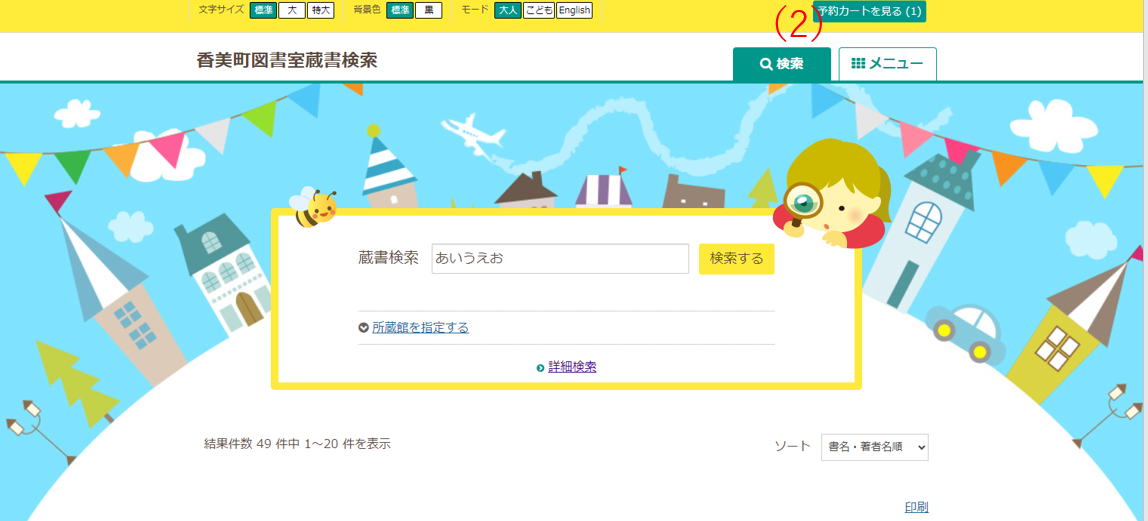The image size is (1148, 521).
Task: Focus the 蔵書検索 text field
Action: pos(560,259)
